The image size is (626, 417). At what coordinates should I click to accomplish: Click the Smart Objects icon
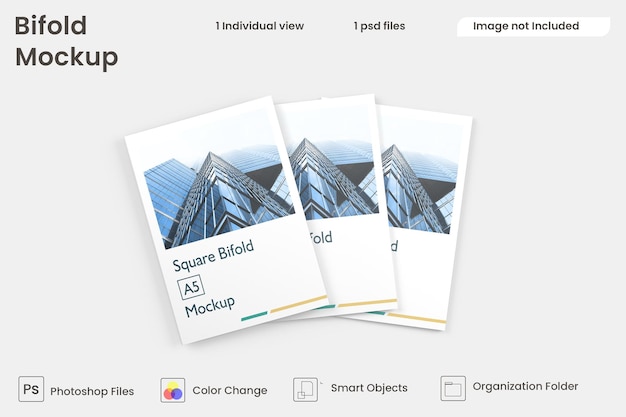tap(305, 389)
